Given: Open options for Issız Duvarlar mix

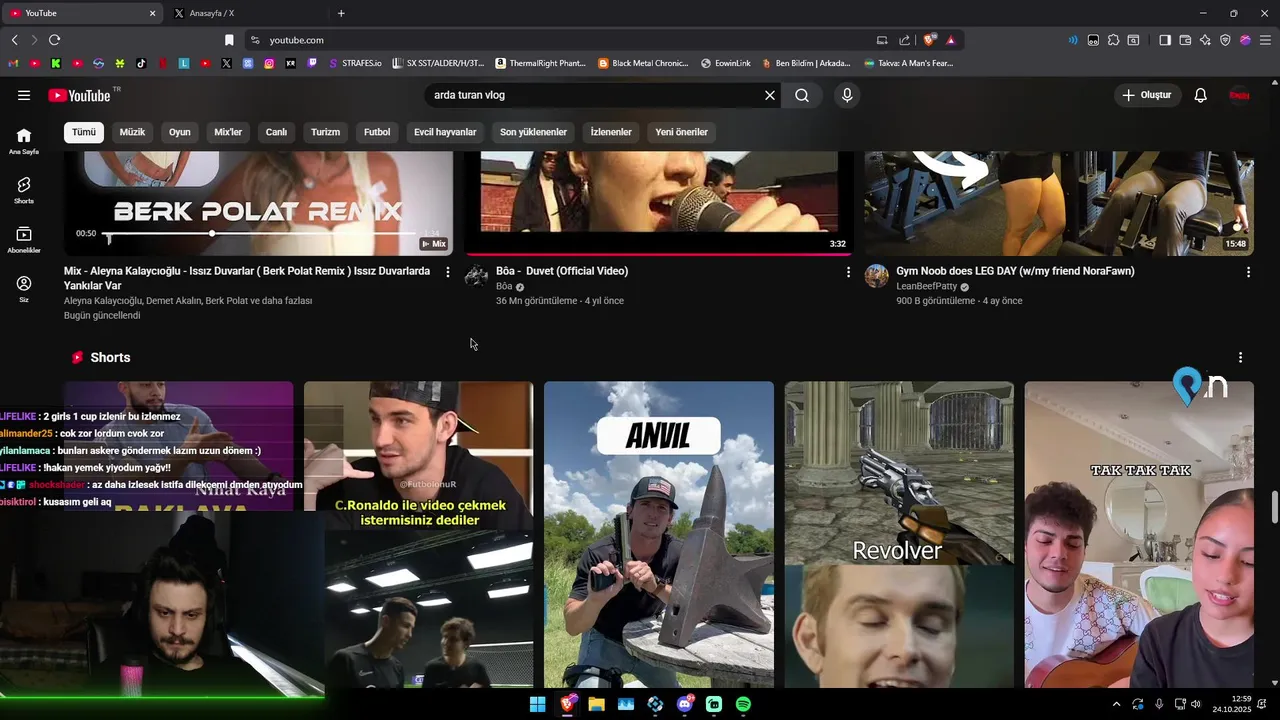Looking at the screenshot, I should pos(447,272).
